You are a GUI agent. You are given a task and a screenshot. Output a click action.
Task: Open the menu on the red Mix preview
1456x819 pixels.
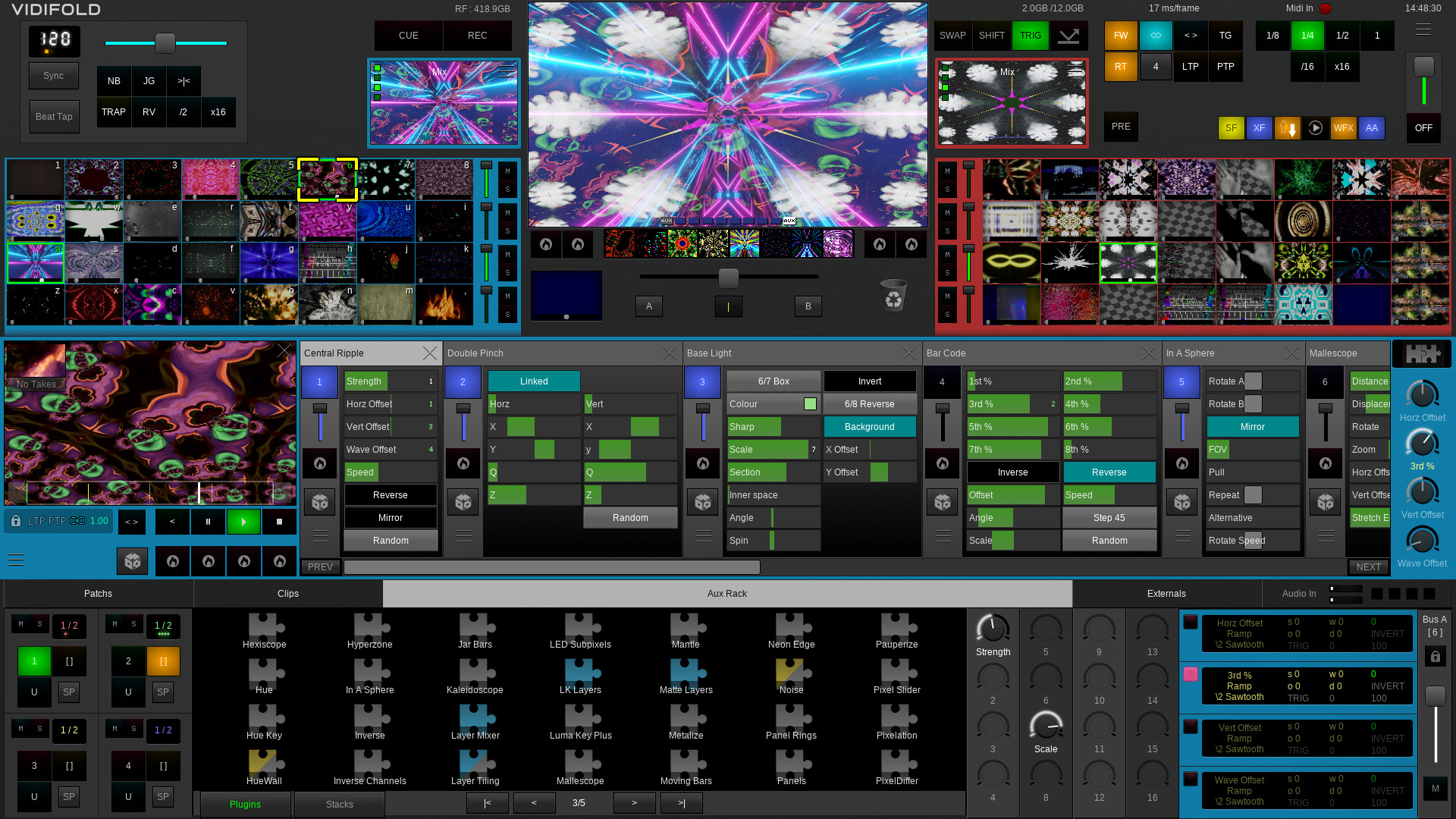[1075, 72]
